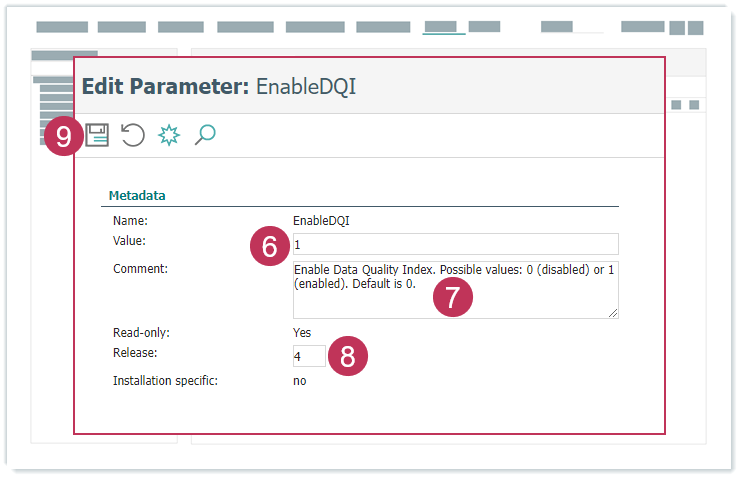This screenshot has width=741, height=479.
Task: Click the Value: field label
Action: [x=130, y=241]
